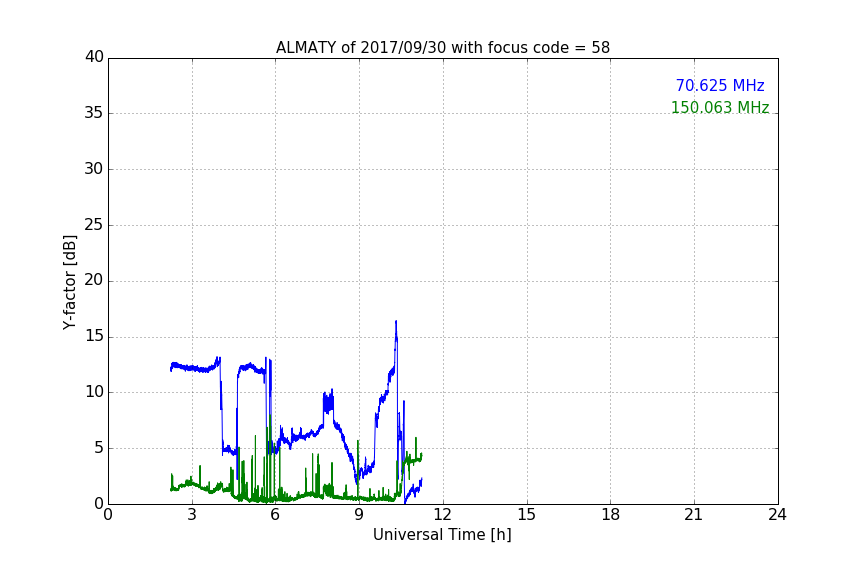Image resolution: width=864 pixels, height=576 pixels.
Task: Click the x-axis tick label '3'
Action: [192, 515]
